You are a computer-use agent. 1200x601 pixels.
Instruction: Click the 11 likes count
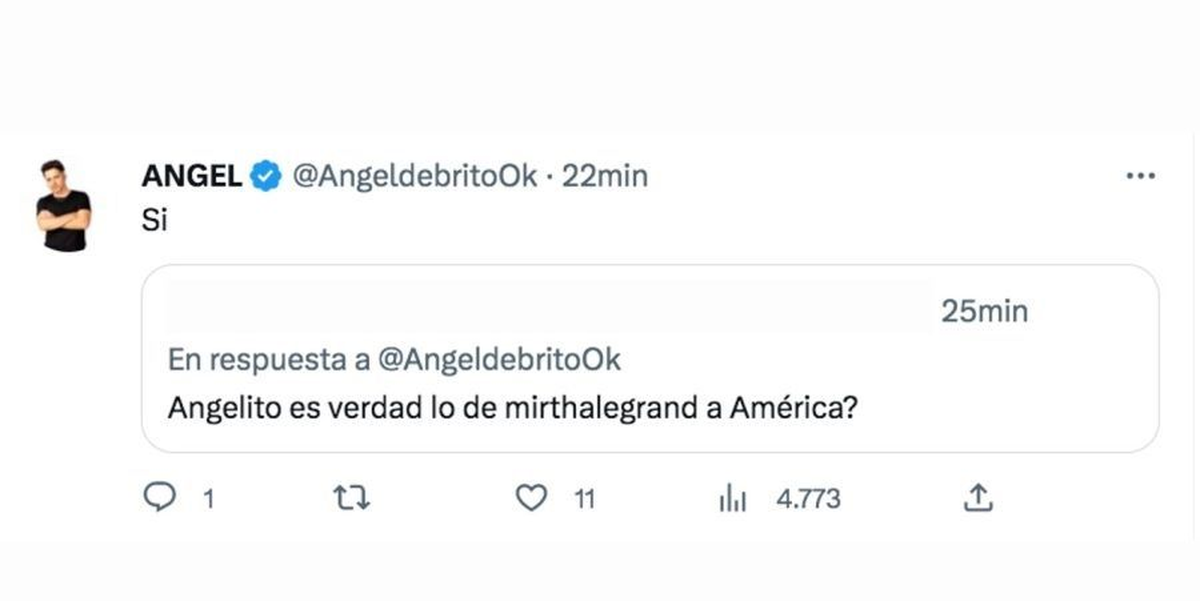pos(585,497)
